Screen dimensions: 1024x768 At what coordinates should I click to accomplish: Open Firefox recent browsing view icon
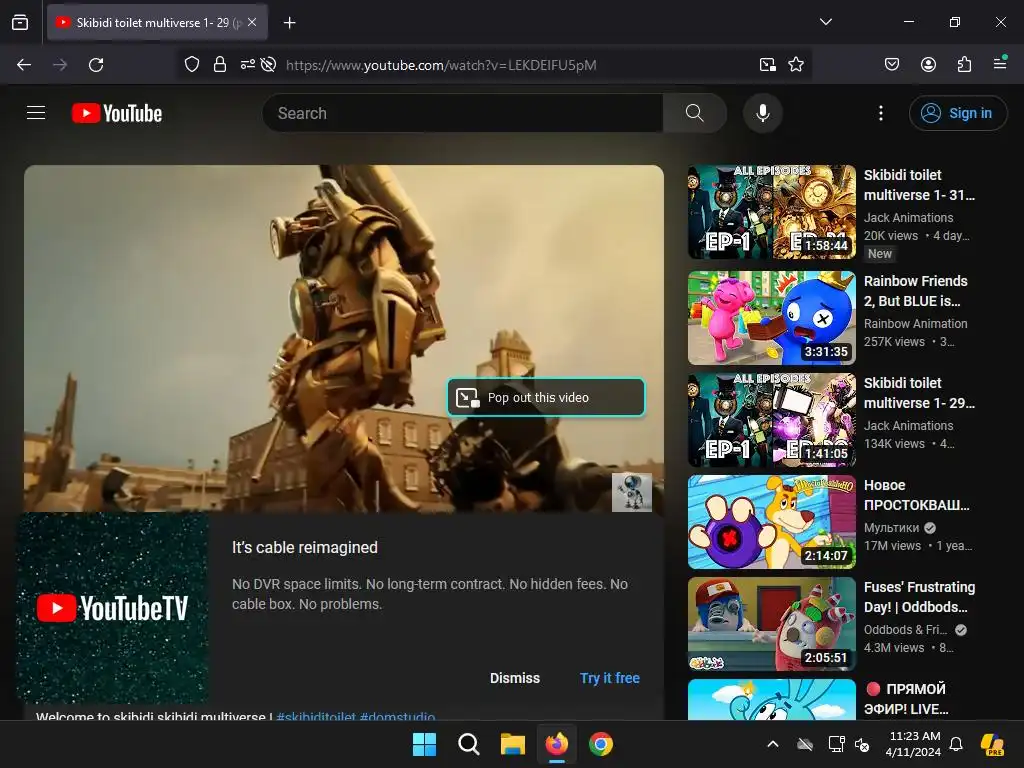coord(20,22)
